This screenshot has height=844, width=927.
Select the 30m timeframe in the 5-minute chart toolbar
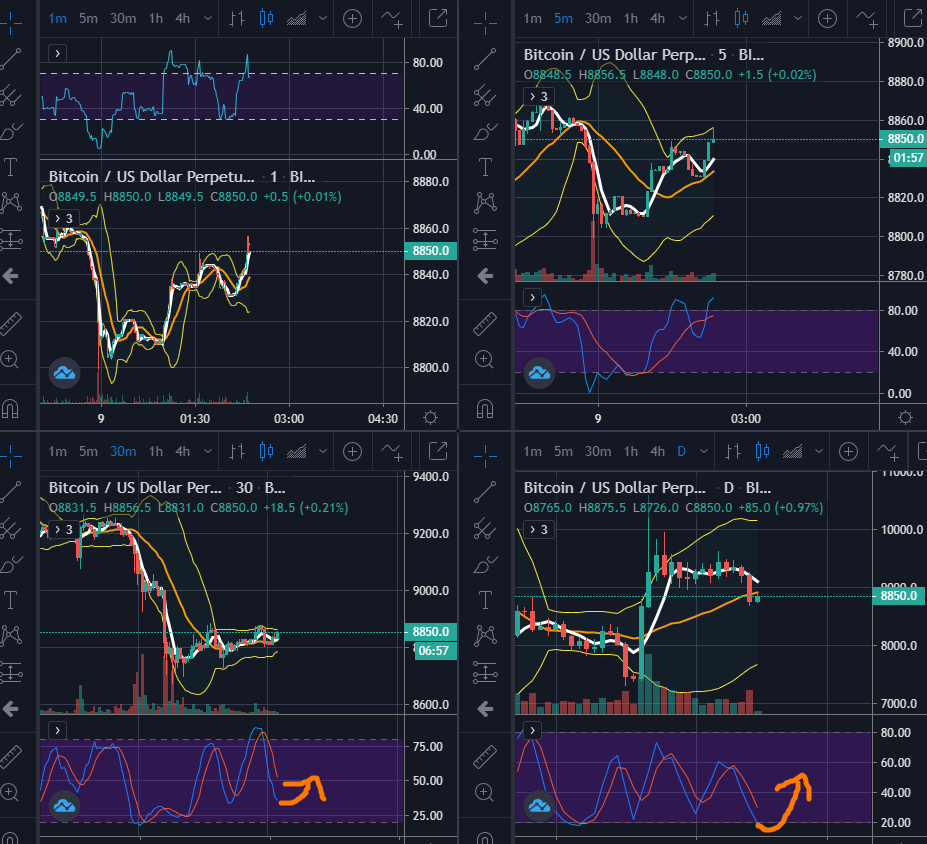(x=598, y=19)
